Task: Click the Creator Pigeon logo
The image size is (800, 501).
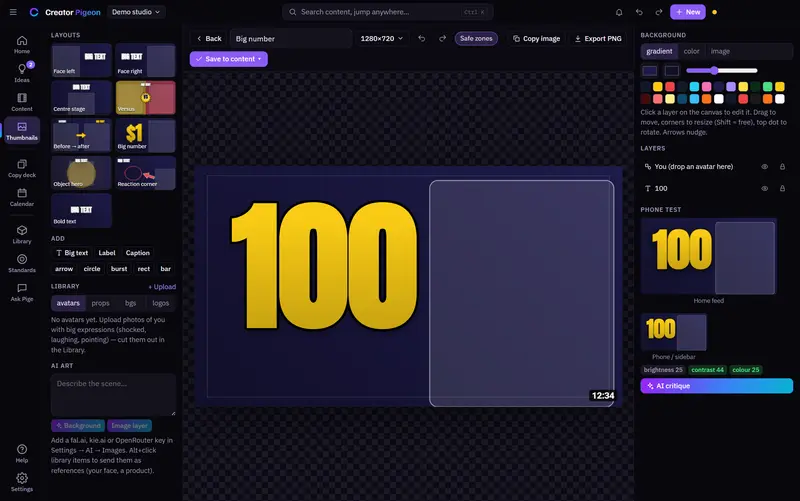Action: (65, 12)
